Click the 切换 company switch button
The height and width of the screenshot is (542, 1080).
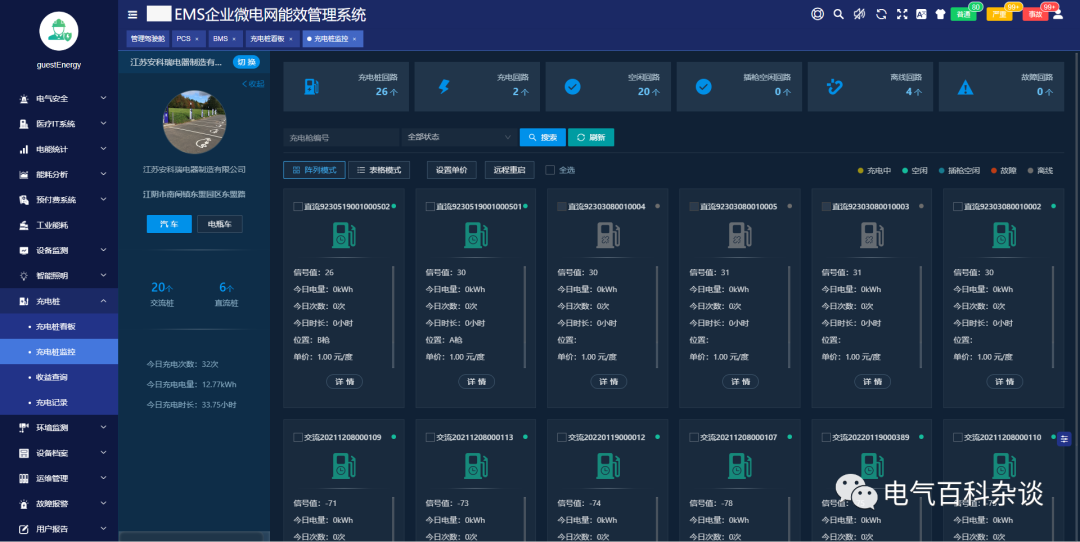tap(246, 62)
